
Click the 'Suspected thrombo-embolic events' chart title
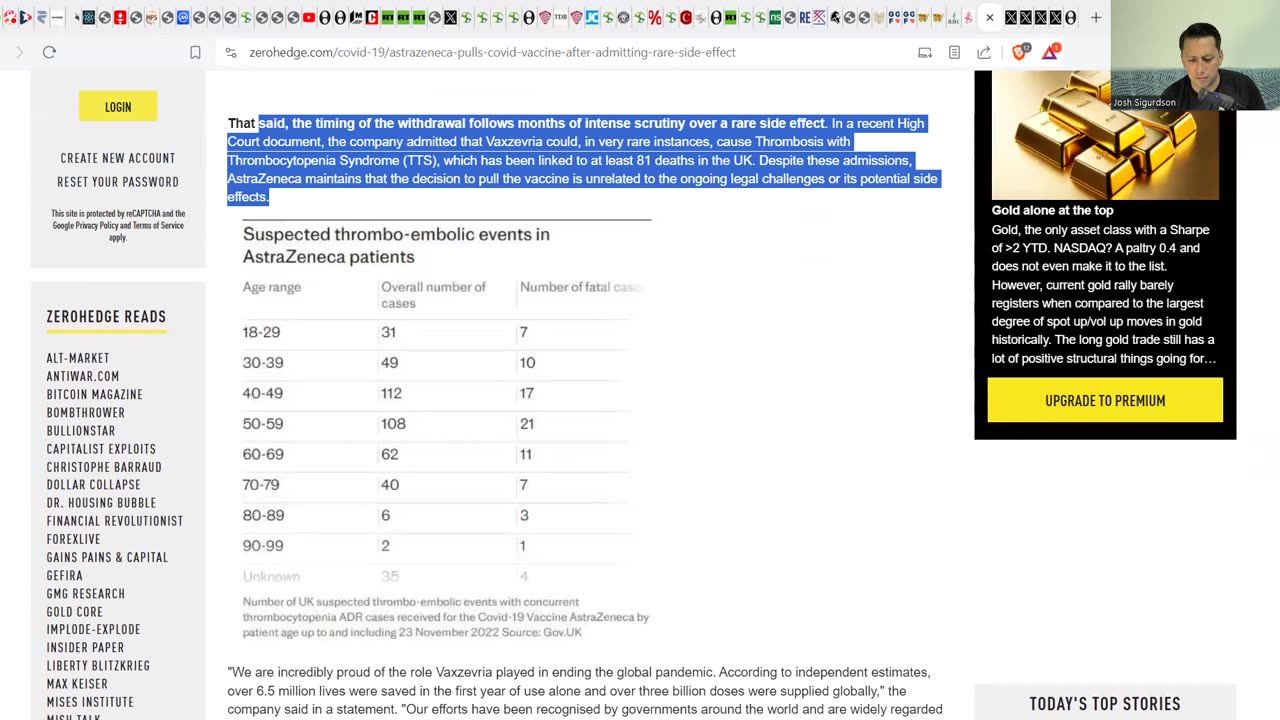(x=396, y=245)
